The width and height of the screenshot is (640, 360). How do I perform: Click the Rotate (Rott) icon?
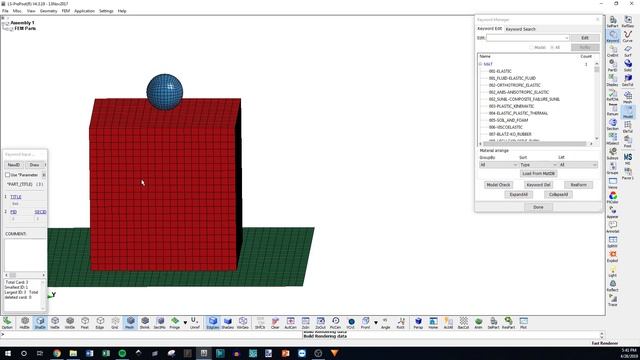pos(401,322)
